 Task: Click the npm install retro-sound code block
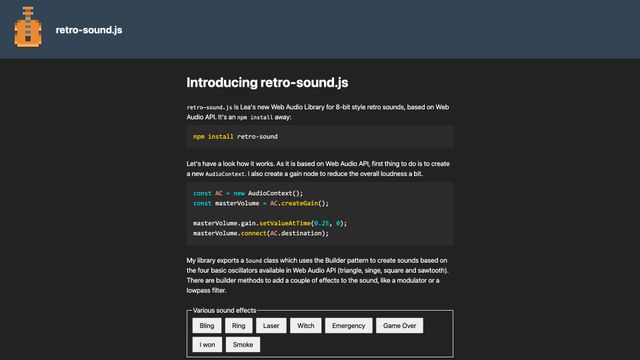tap(320, 137)
